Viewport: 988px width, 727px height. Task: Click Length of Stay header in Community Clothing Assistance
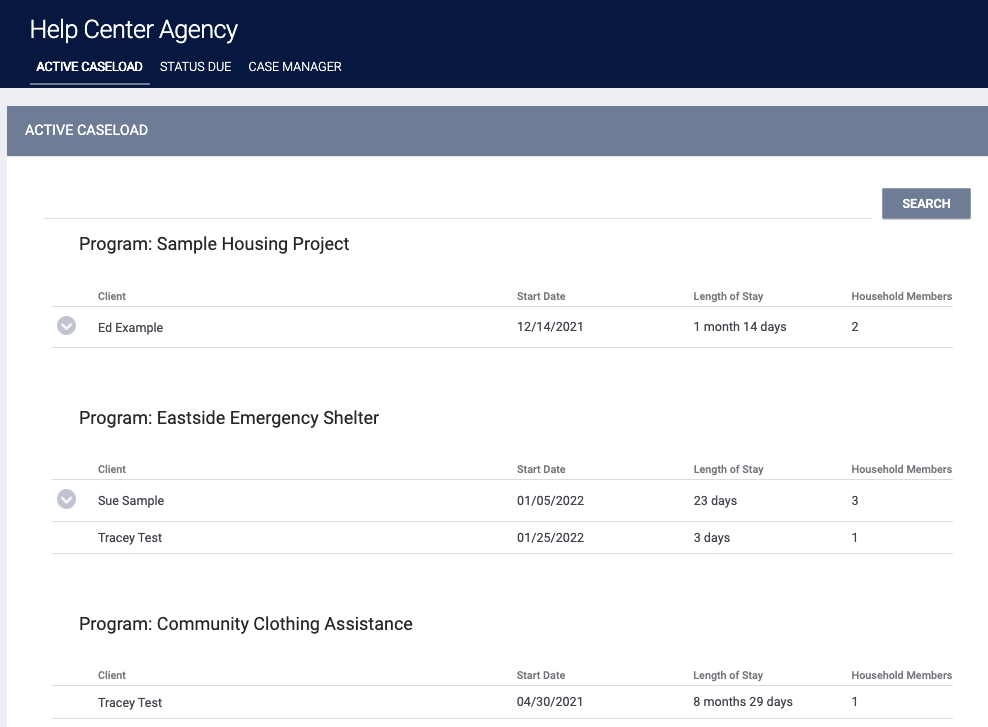click(x=728, y=675)
